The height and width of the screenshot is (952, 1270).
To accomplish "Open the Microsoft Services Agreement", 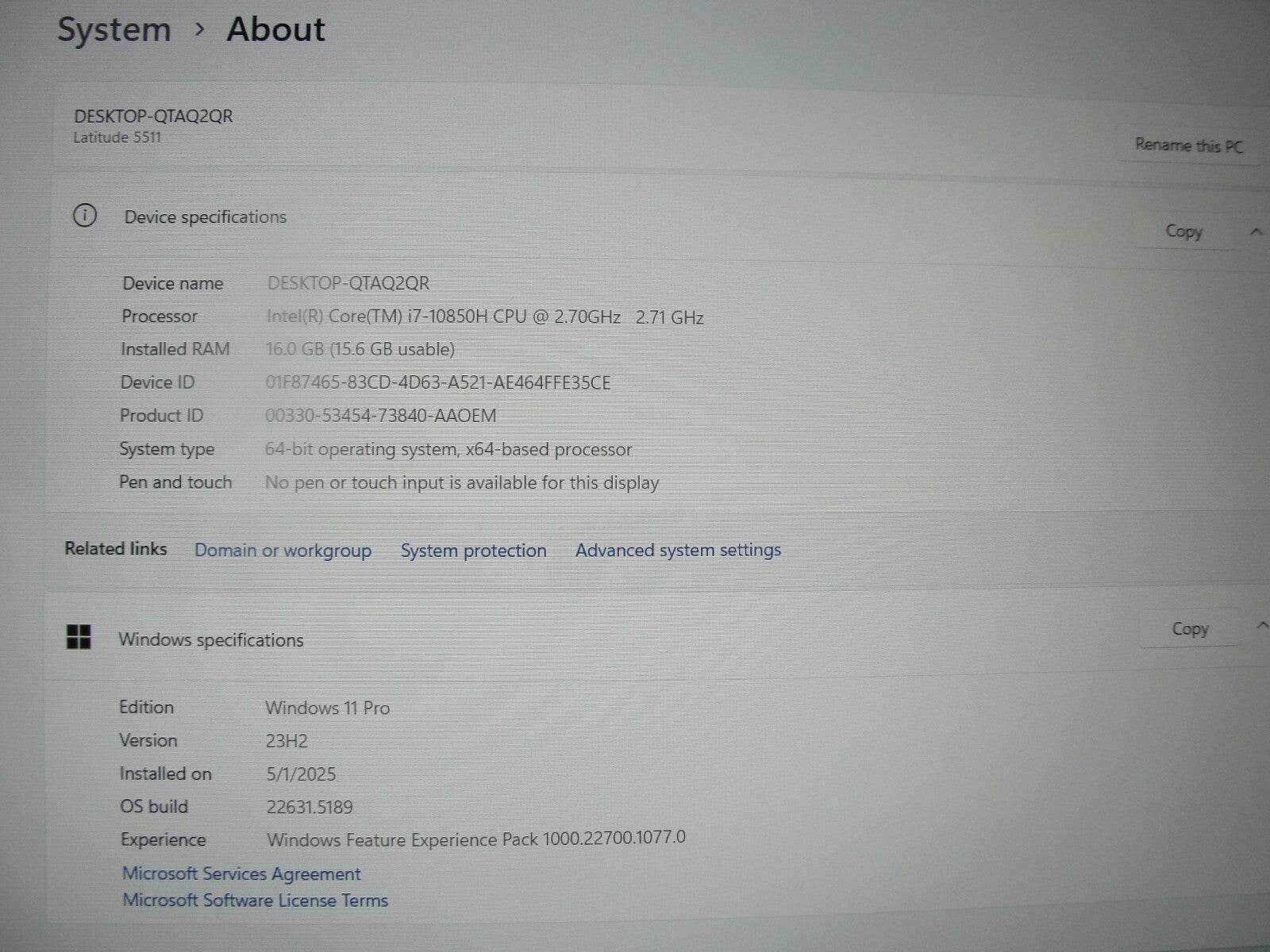I will point(241,873).
